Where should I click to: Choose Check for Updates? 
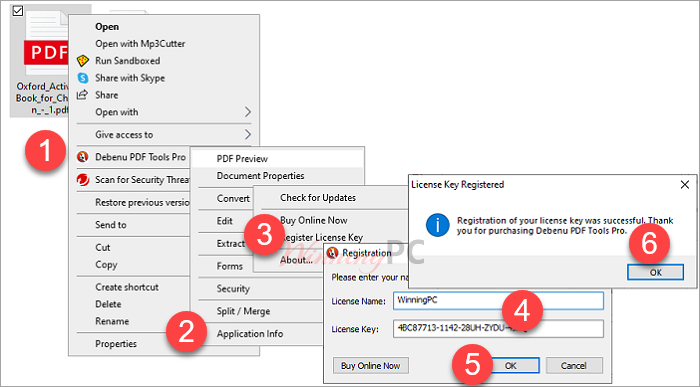coord(318,198)
